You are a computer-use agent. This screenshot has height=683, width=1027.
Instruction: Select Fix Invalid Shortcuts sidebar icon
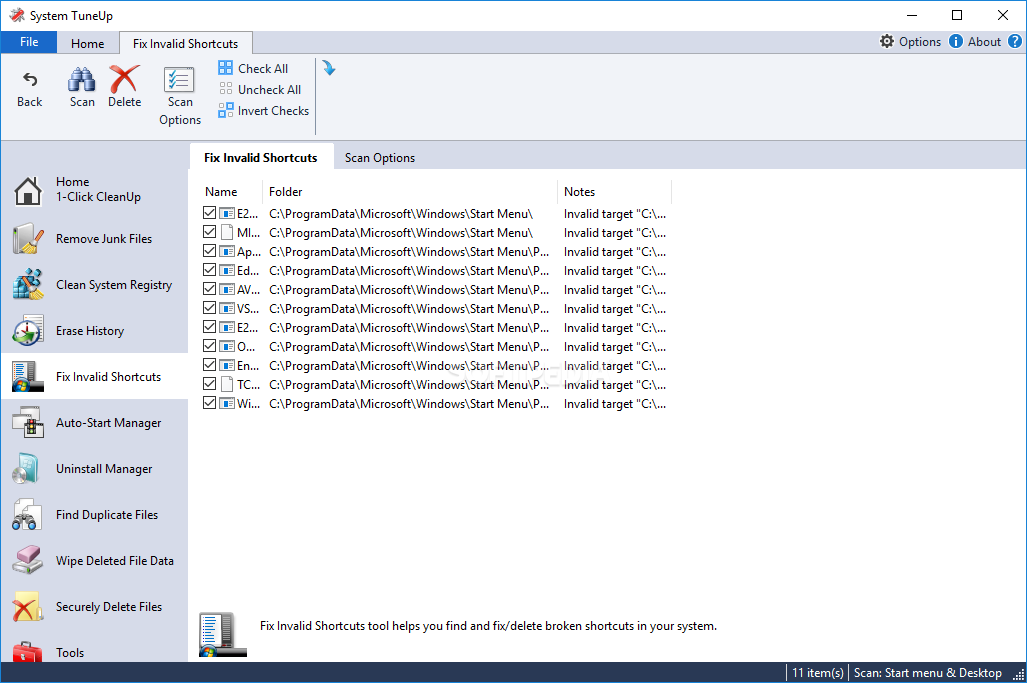28,377
